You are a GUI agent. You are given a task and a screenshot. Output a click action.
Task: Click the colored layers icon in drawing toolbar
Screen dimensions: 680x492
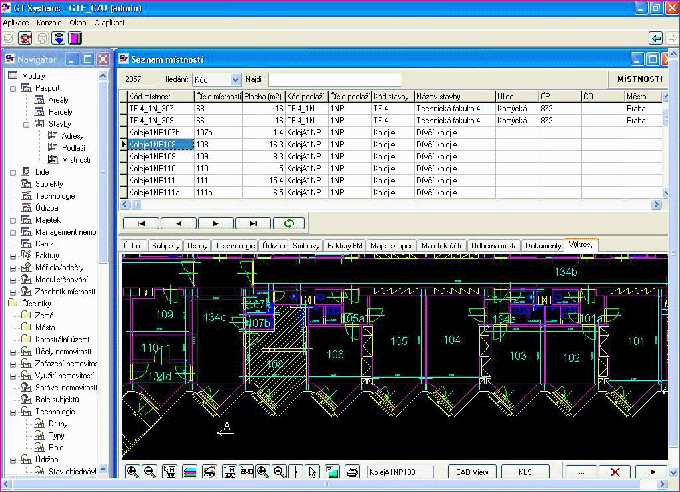188,471
